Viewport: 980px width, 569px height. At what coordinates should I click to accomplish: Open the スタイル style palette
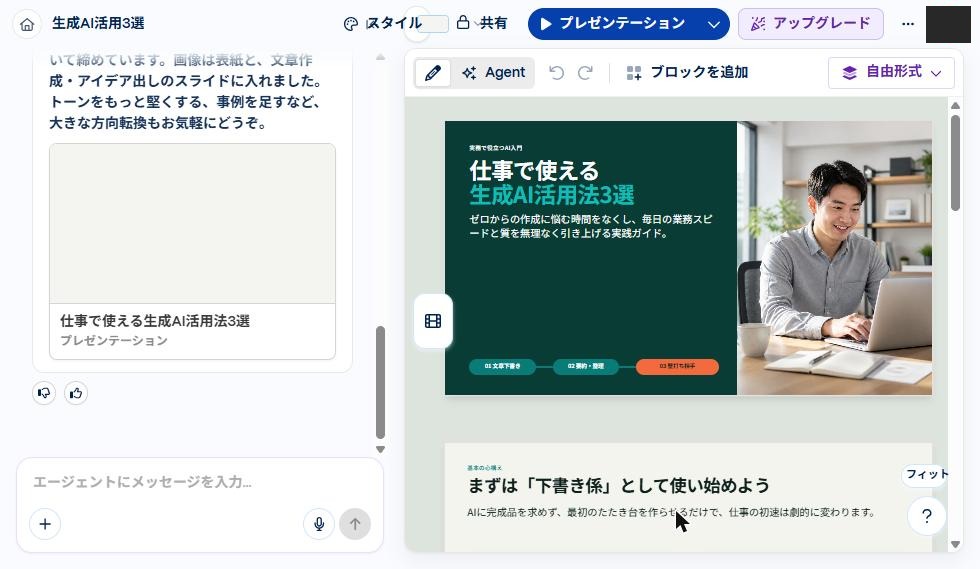pyautogui.click(x=383, y=24)
